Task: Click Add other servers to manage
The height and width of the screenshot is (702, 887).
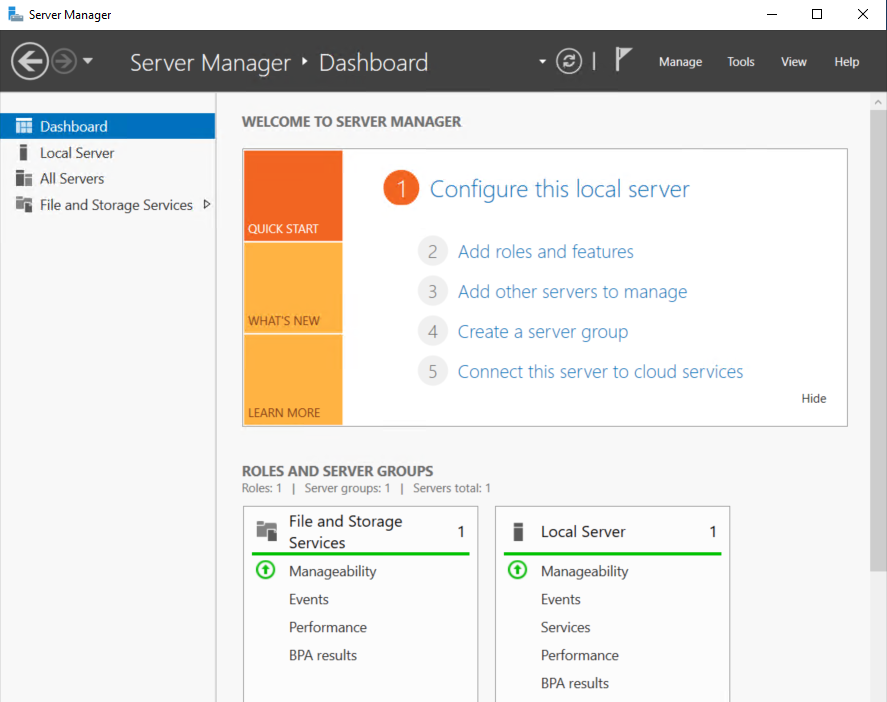Action: [572, 292]
